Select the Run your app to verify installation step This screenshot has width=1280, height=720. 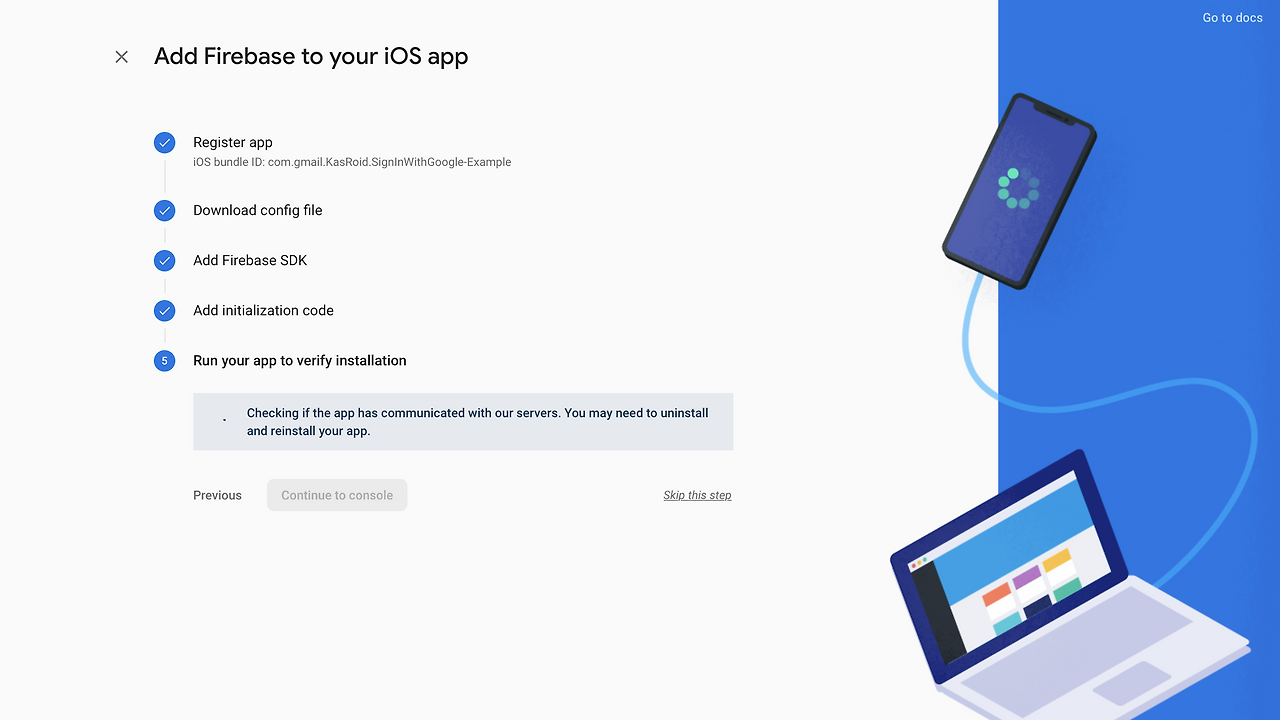300,360
